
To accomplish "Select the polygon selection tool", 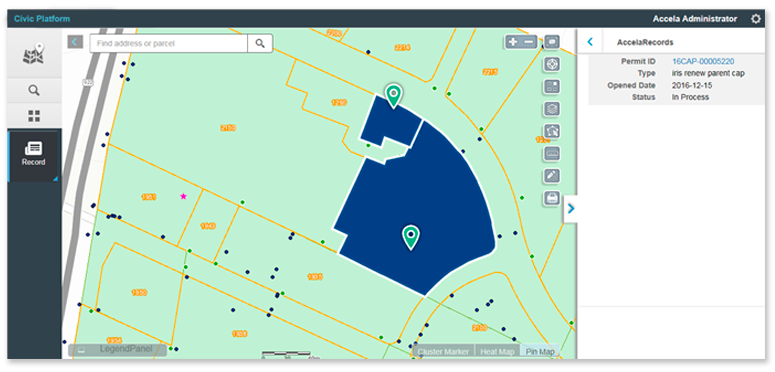I will pos(552,131).
